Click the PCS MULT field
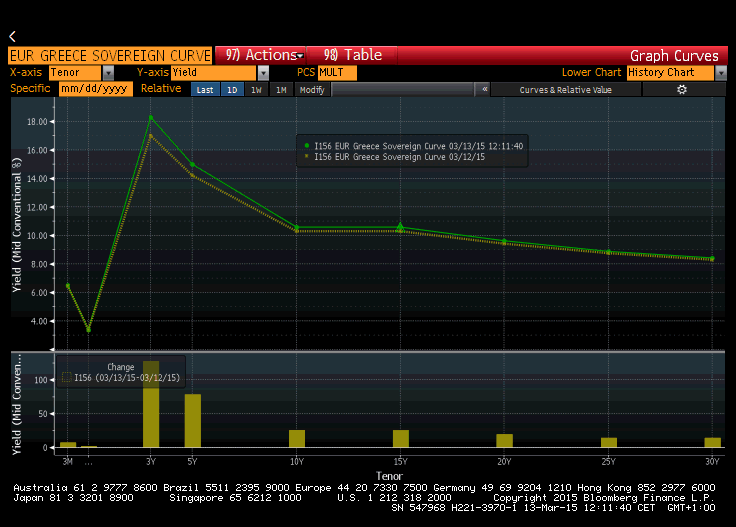736x527 pixels. pyautogui.click(x=337, y=73)
